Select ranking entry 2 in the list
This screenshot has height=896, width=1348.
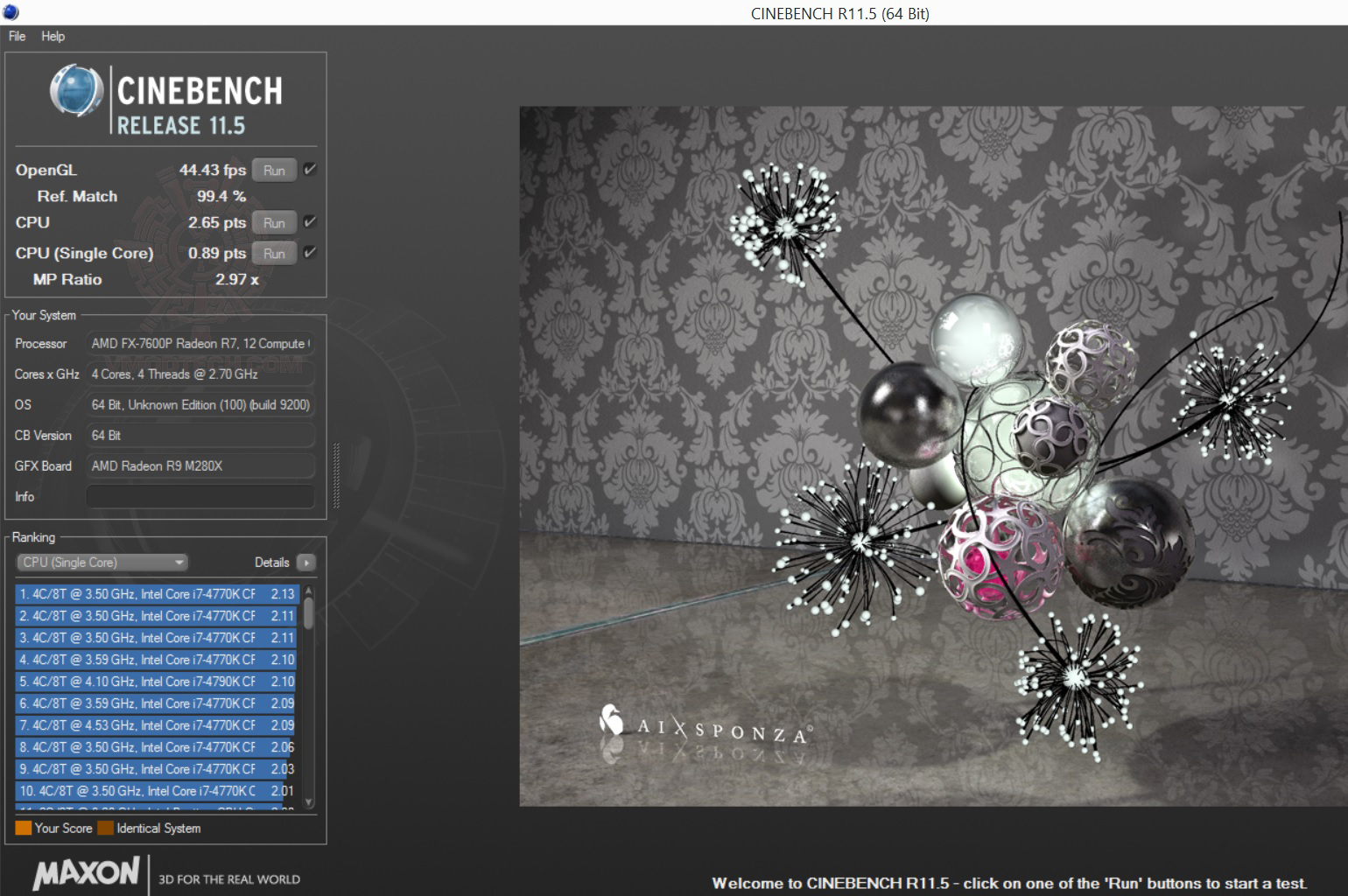(158, 616)
